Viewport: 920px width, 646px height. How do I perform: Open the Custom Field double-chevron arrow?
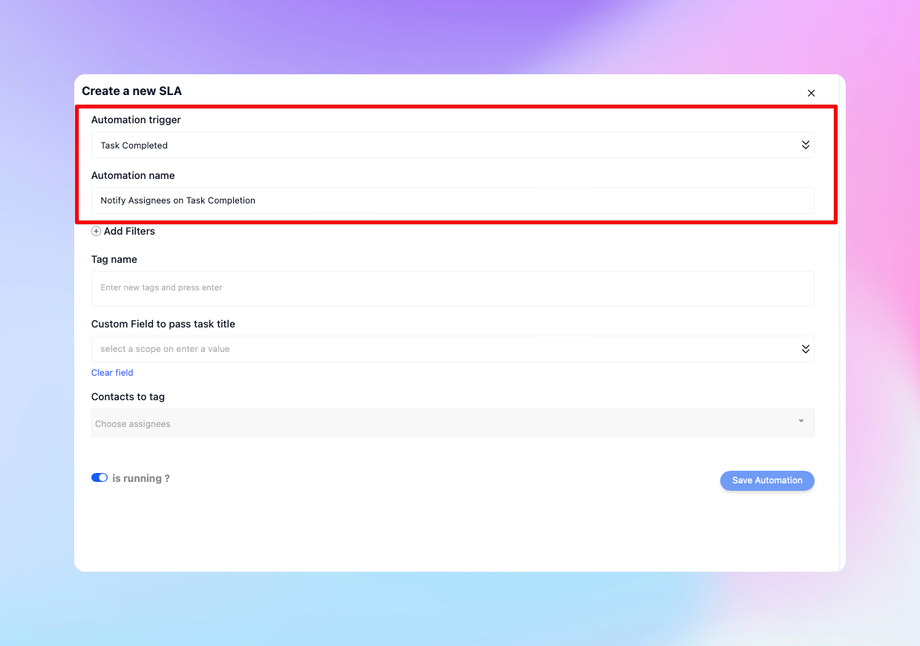point(805,349)
